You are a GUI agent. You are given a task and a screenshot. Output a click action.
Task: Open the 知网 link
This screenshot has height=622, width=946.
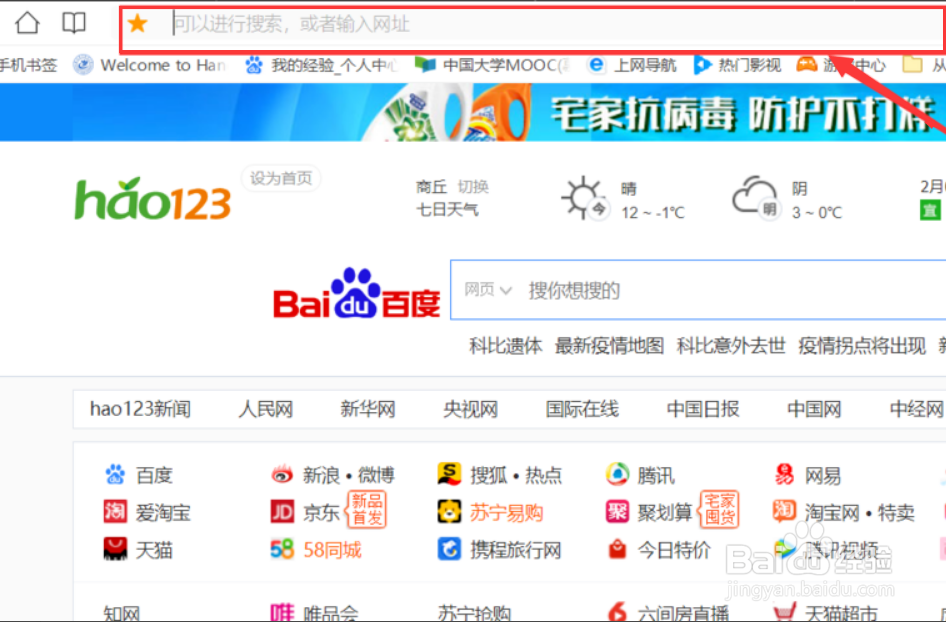(122, 613)
